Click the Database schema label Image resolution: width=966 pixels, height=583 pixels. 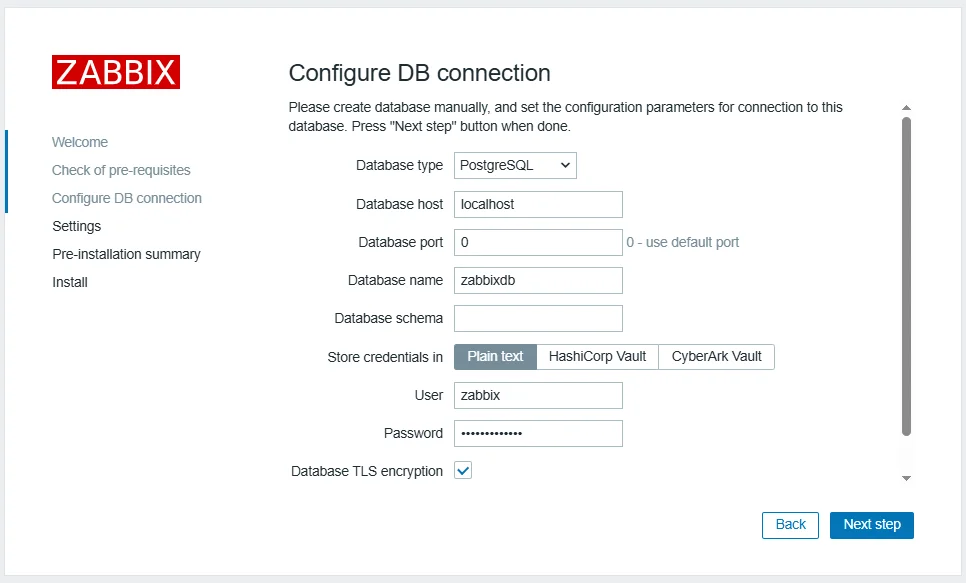pyautogui.click(x=389, y=318)
